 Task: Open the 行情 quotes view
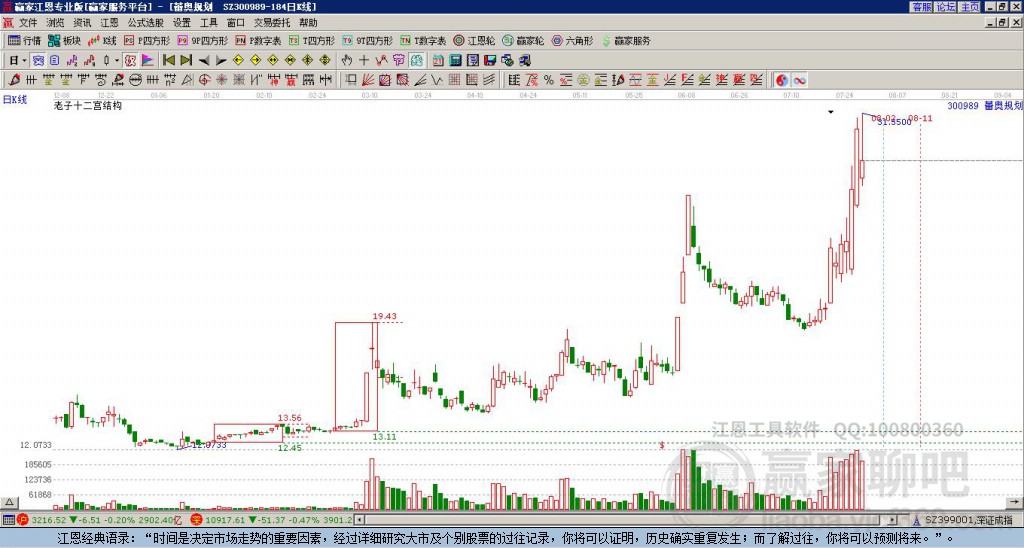(x=24, y=40)
